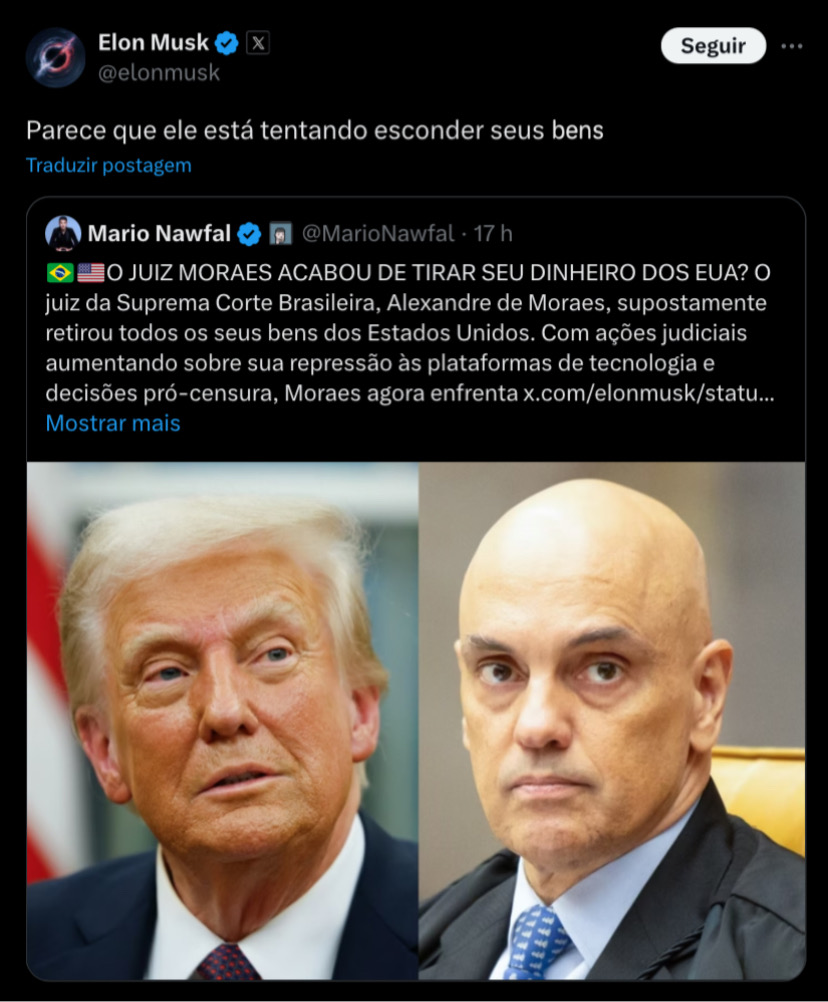This screenshot has width=828, height=1002.
Task: Open the three-dot more options menu
Action: pyautogui.click(x=792, y=46)
